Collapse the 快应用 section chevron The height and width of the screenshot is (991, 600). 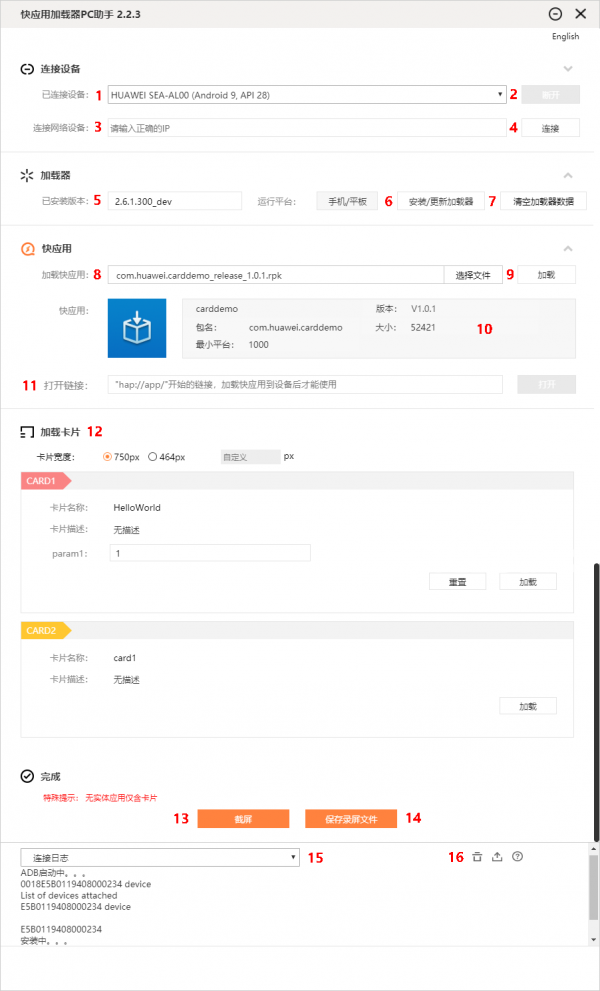(x=568, y=248)
